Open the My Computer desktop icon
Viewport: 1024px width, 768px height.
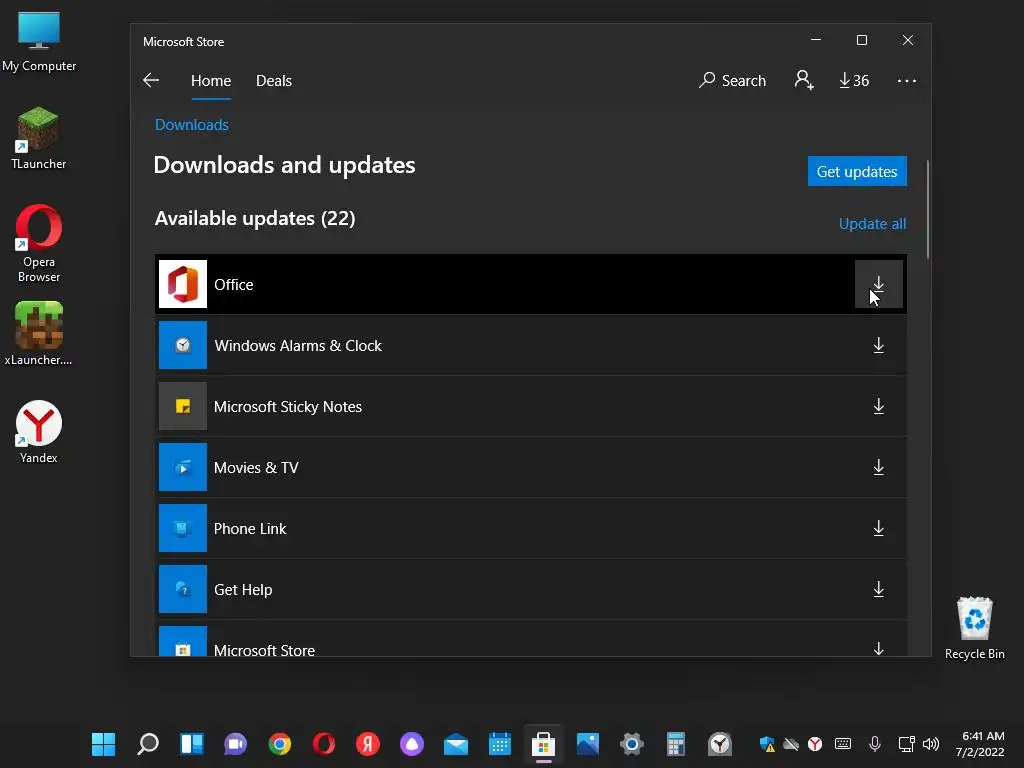pyautogui.click(x=39, y=42)
